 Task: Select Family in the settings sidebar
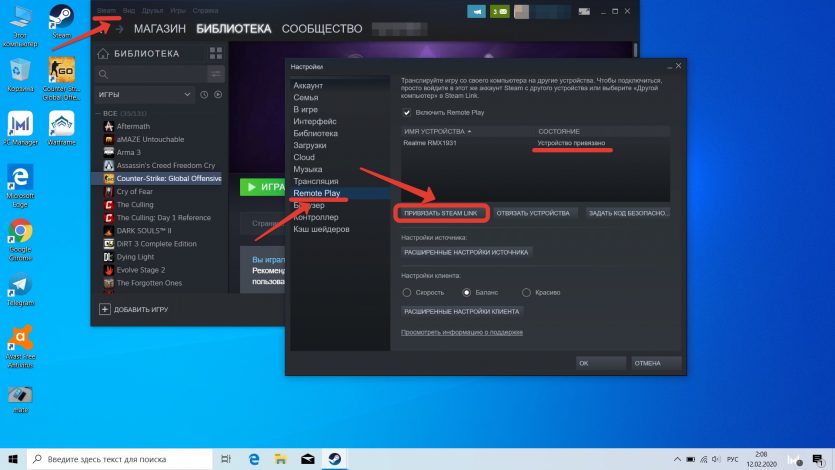[x=306, y=97]
